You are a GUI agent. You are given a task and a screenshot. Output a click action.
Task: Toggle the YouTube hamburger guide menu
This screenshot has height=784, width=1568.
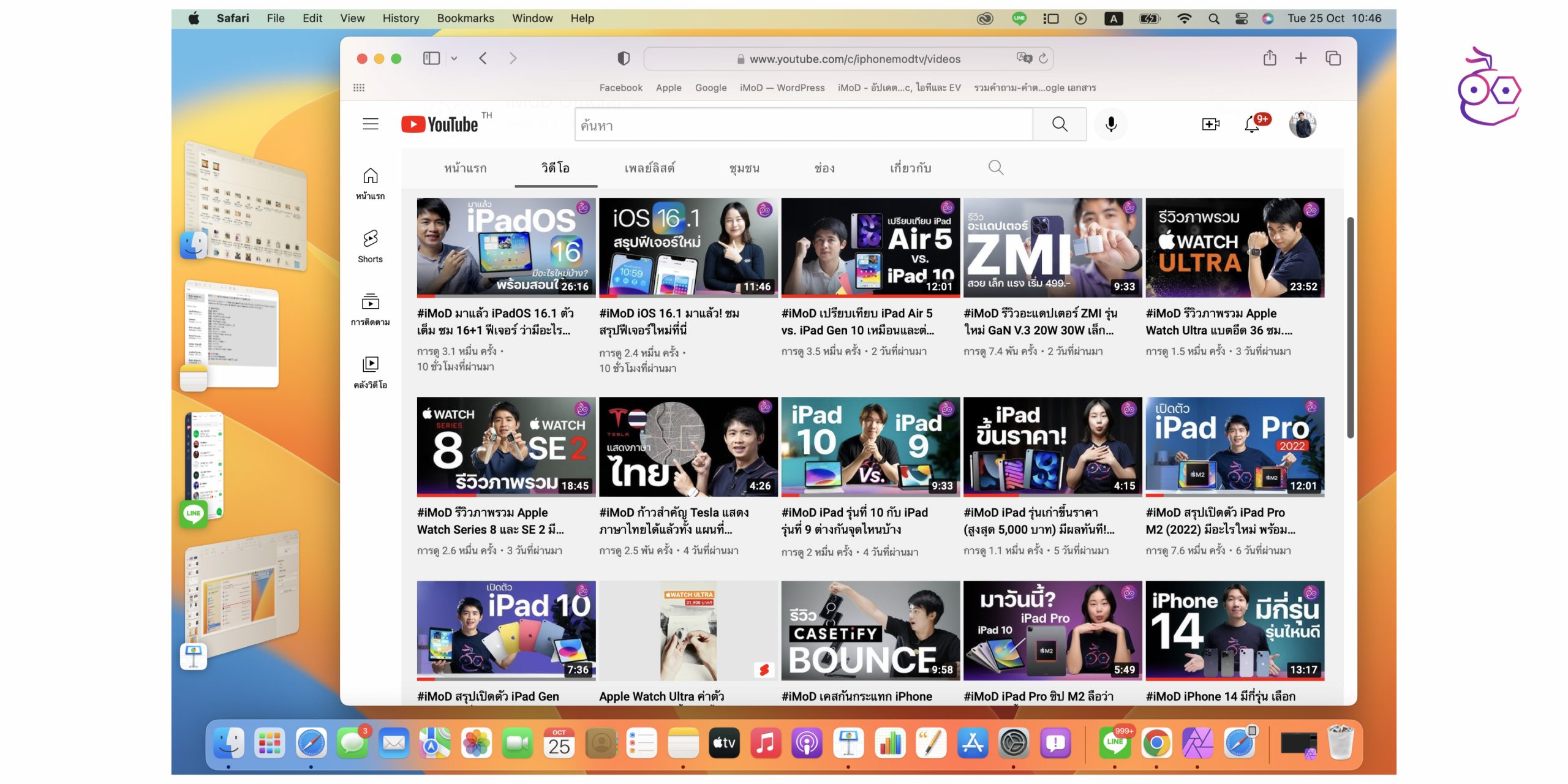click(370, 124)
